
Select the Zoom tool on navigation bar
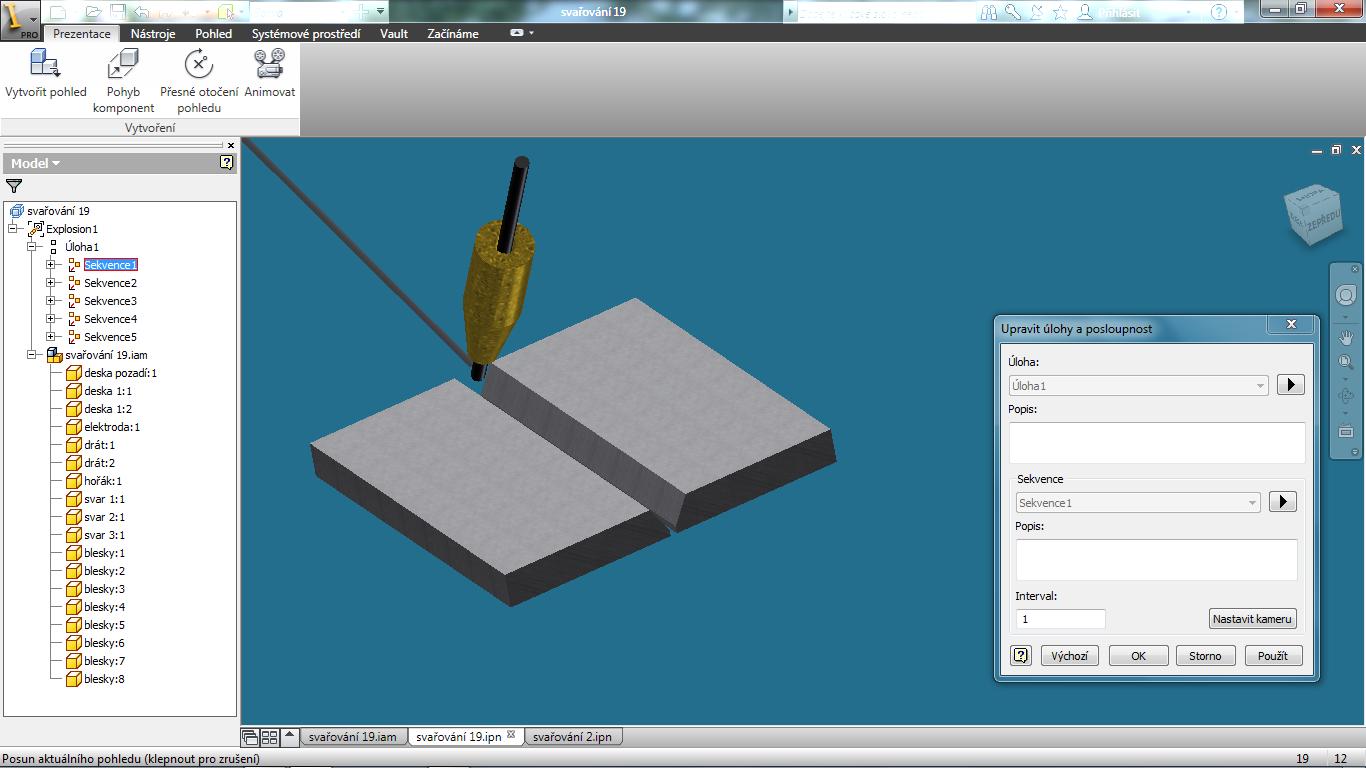coord(1346,363)
